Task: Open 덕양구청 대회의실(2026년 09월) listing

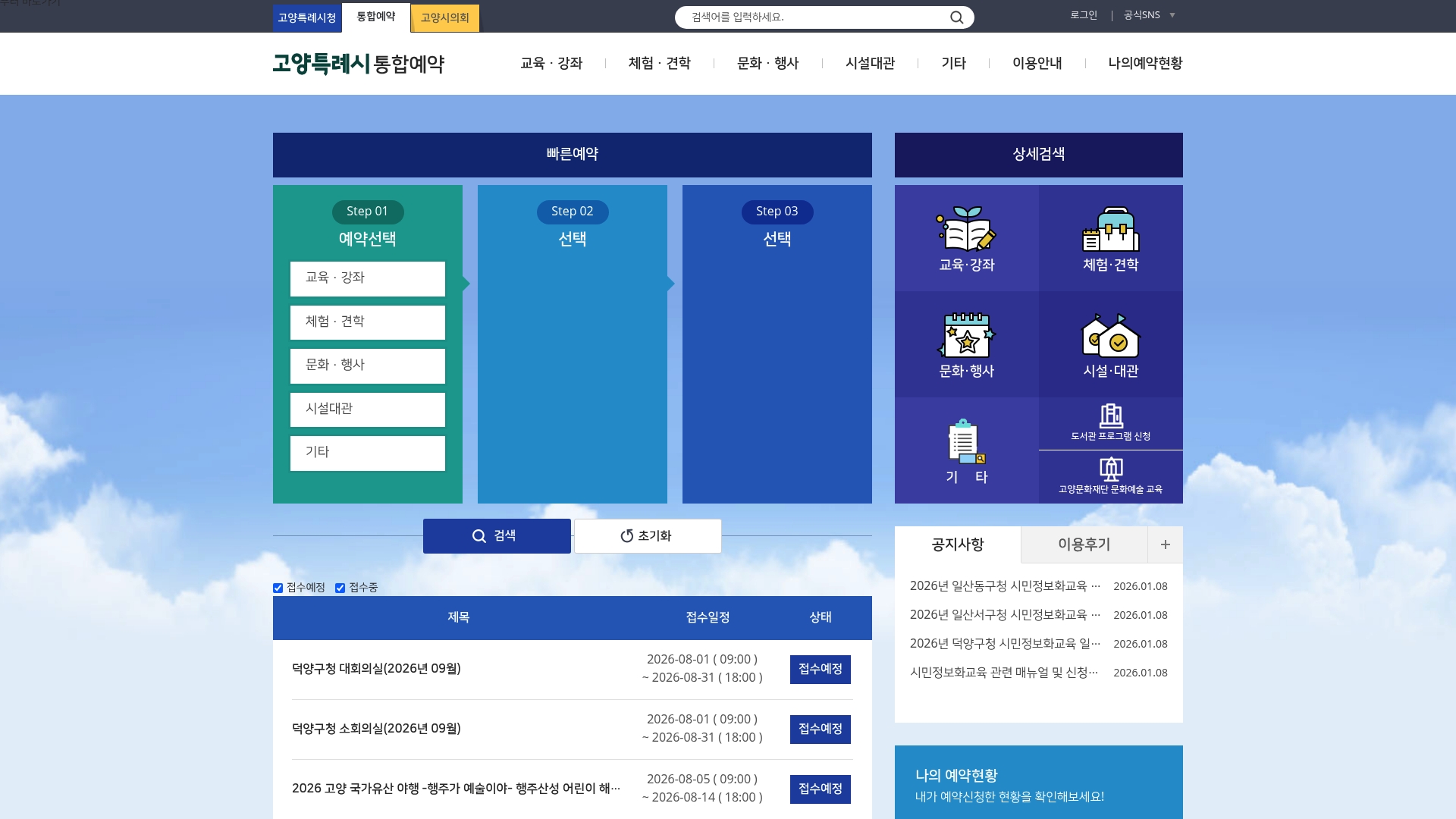Action: (x=376, y=669)
